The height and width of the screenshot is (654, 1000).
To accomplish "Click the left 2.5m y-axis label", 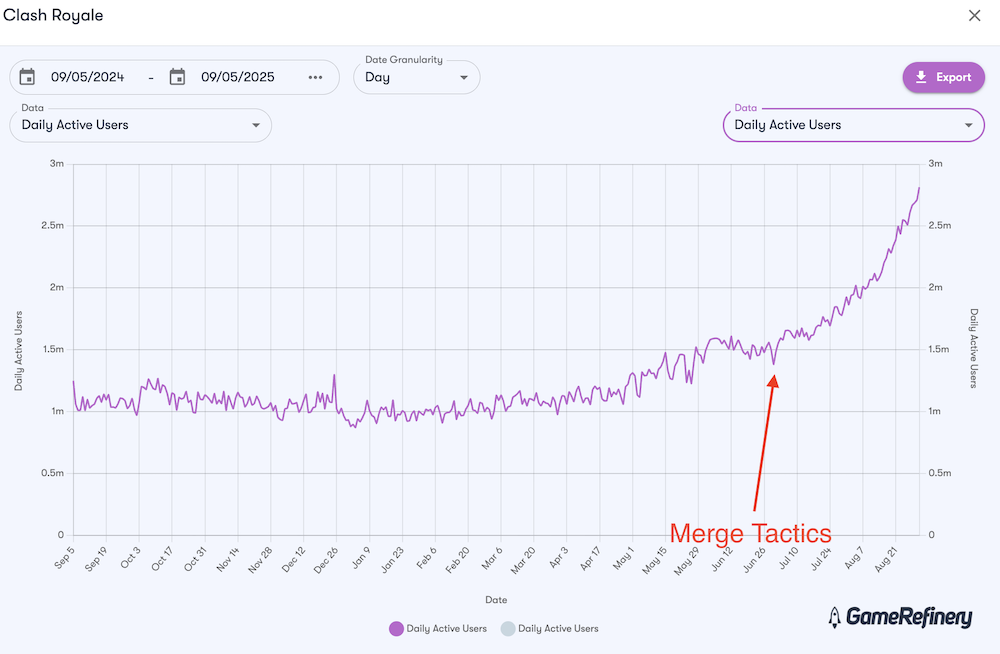I will (x=52, y=225).
